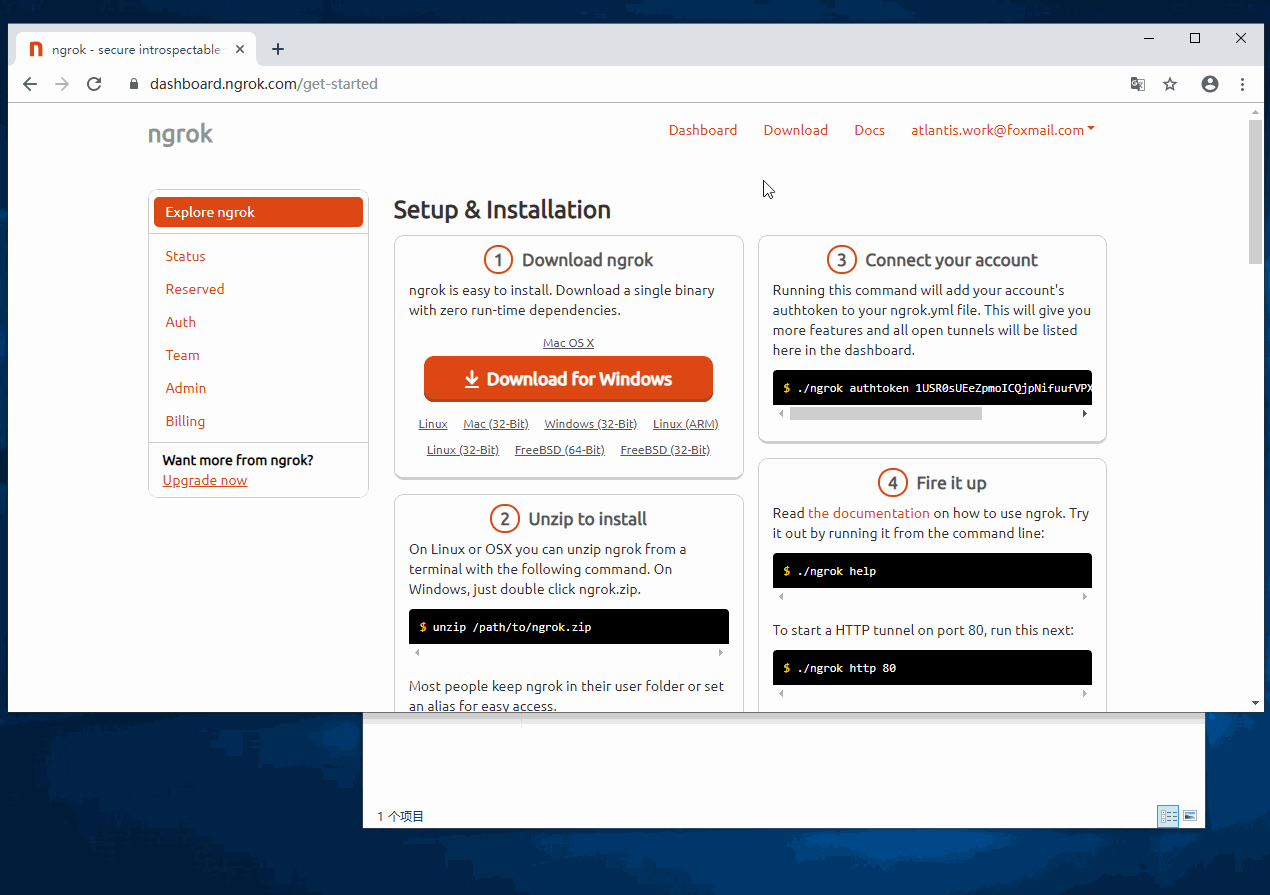This screenshot has height=895, width=1270.
Task: Click the padlock site info icon
Action: click(133, 84)
